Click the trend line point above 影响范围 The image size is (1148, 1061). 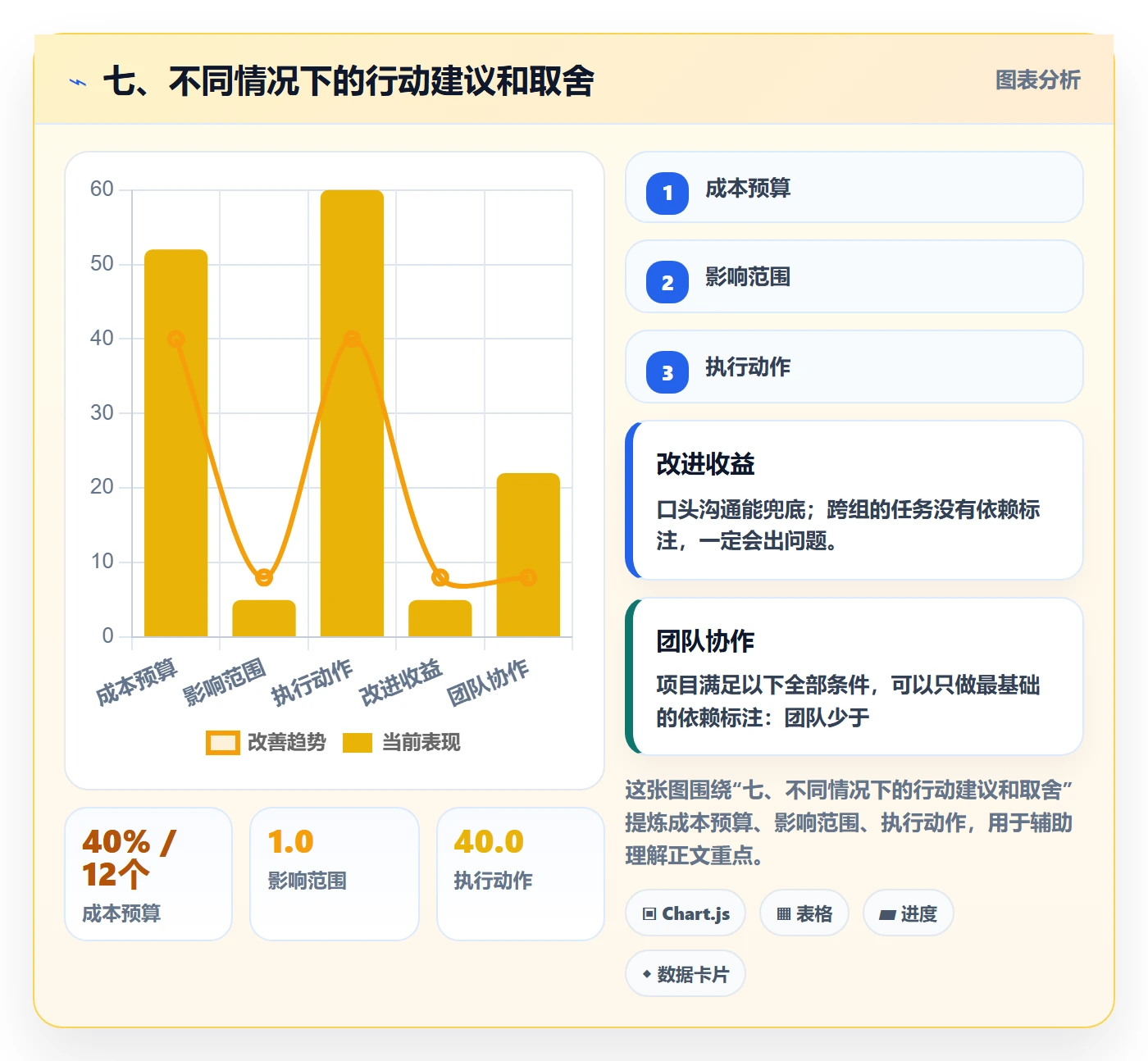(264, 577)
